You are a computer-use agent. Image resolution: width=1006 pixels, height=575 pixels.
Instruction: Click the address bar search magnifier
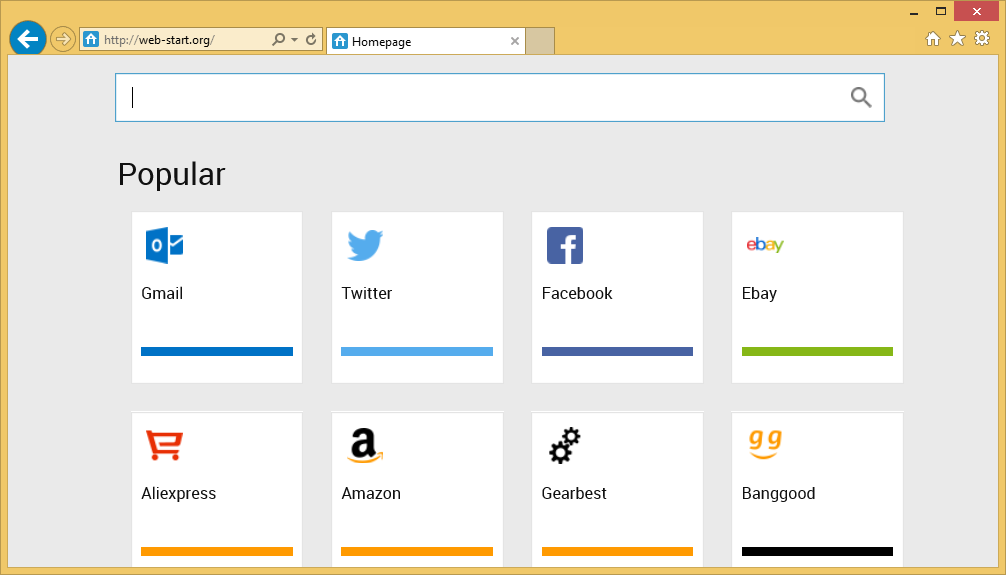point(278,39)
